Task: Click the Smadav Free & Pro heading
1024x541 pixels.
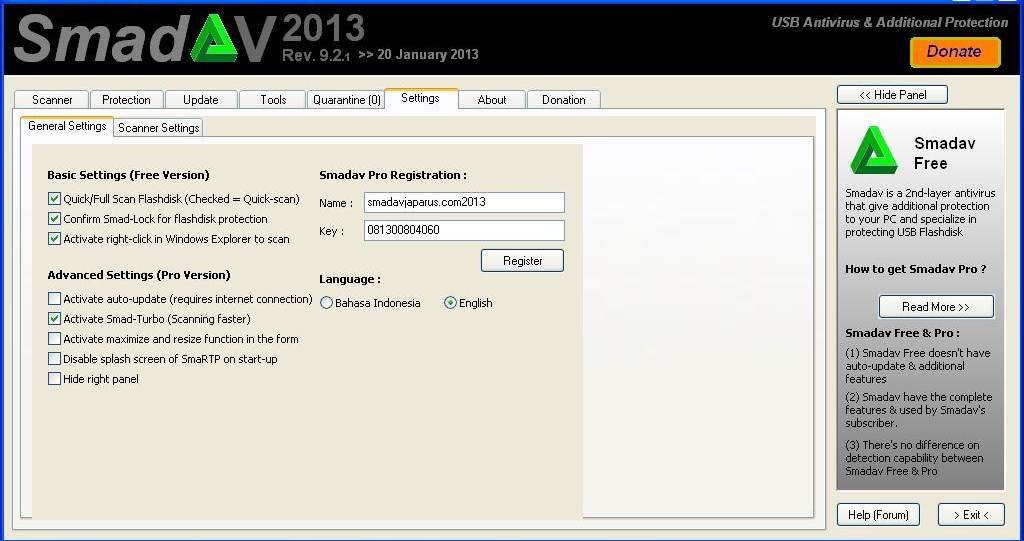Action: [903, 333]
